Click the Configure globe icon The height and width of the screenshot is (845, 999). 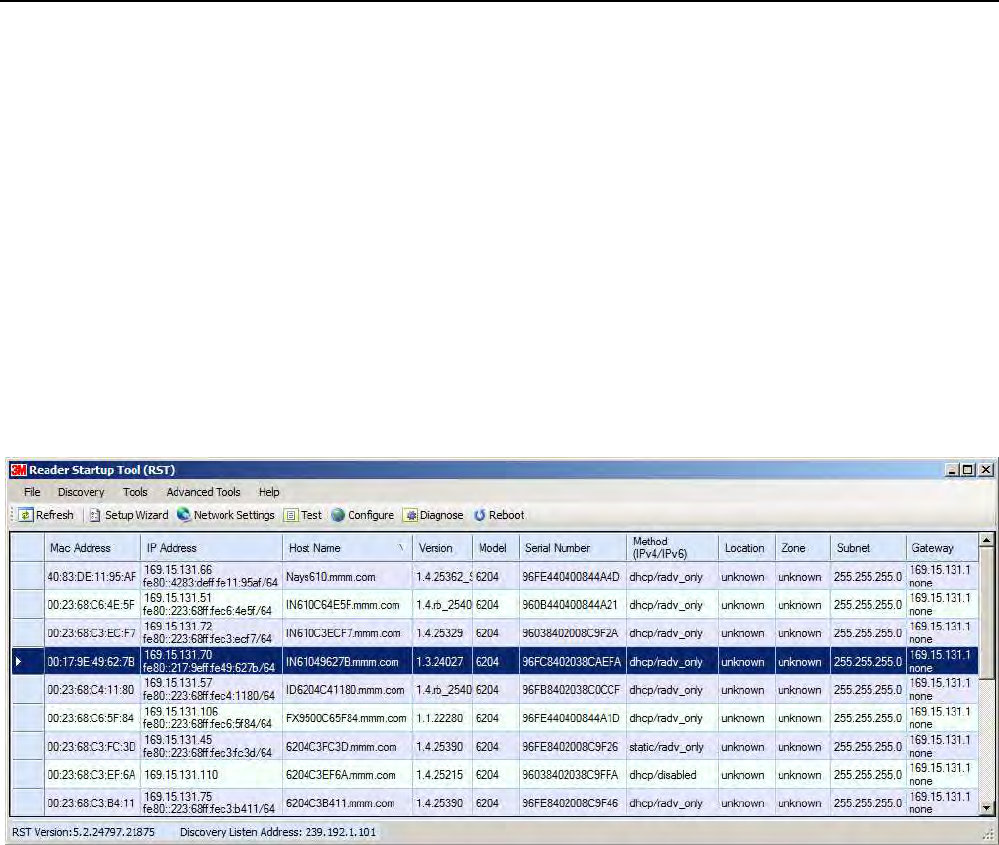(338, 515)
